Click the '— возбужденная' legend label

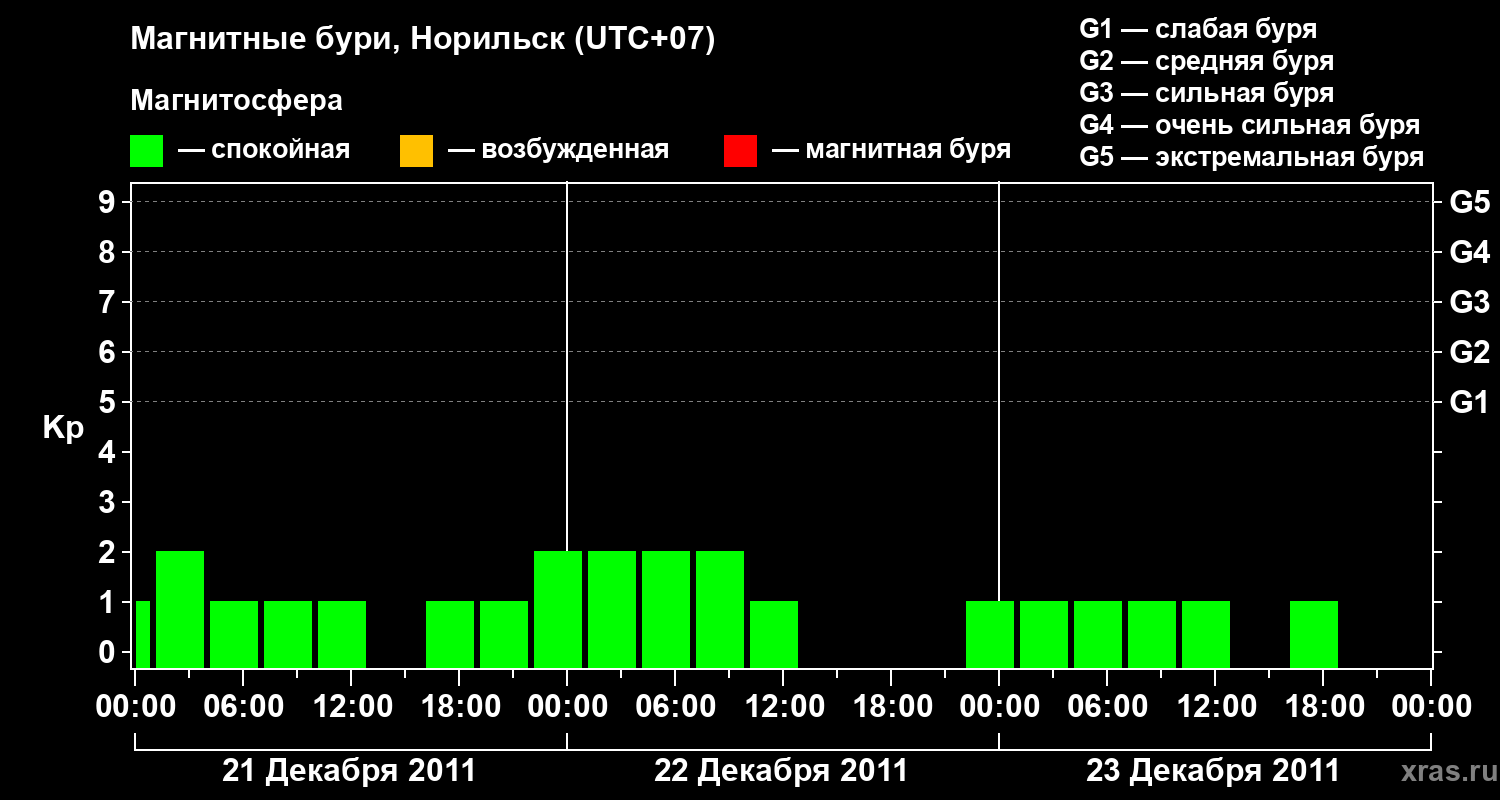tap(558, 150)
